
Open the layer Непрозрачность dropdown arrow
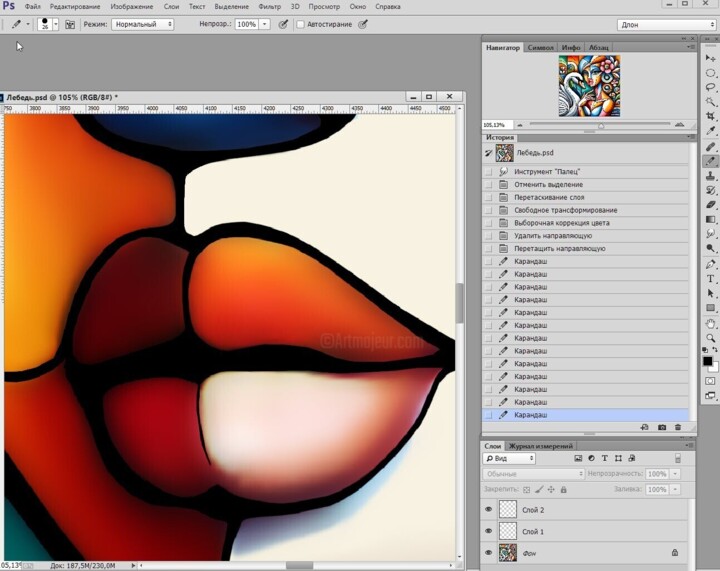point(675,474)
